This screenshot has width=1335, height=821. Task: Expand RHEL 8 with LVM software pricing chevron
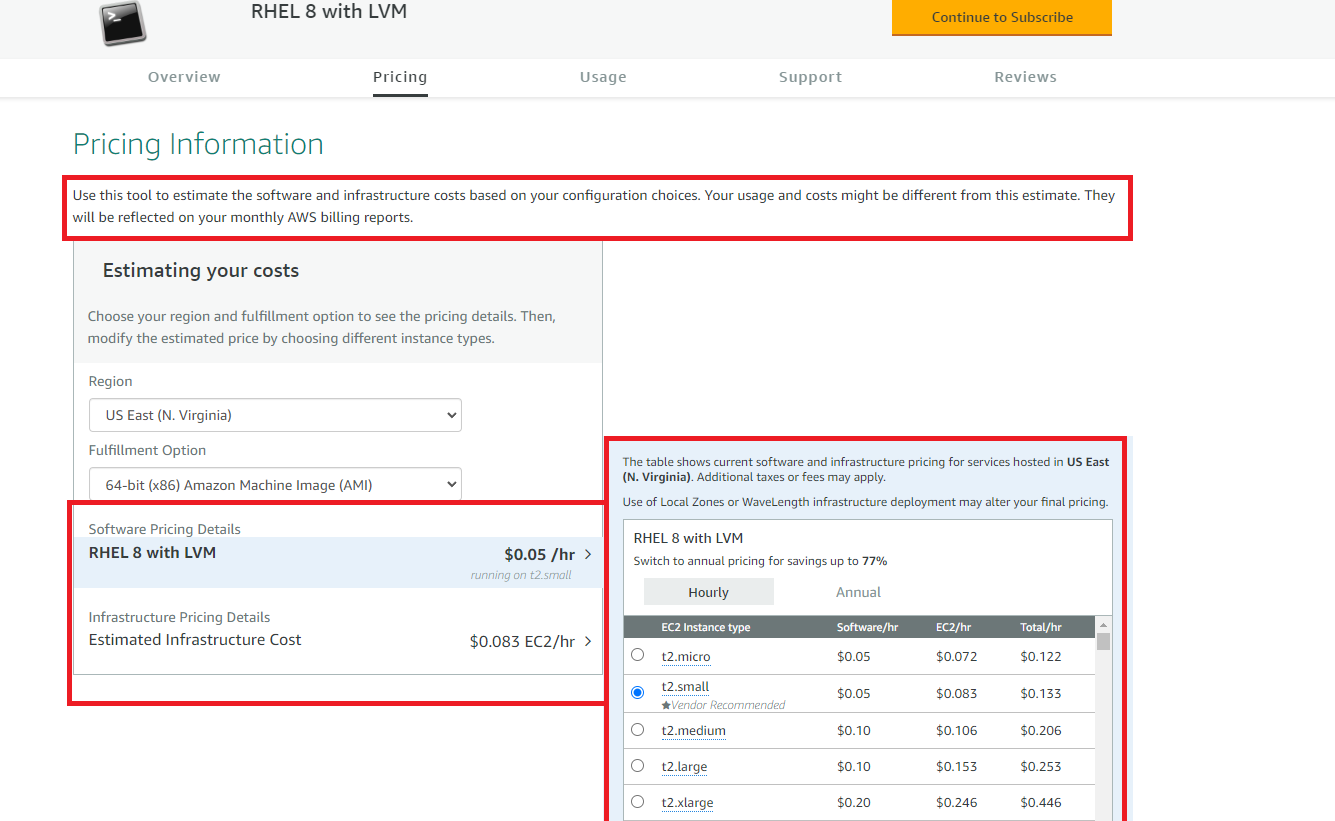[588, 554]
